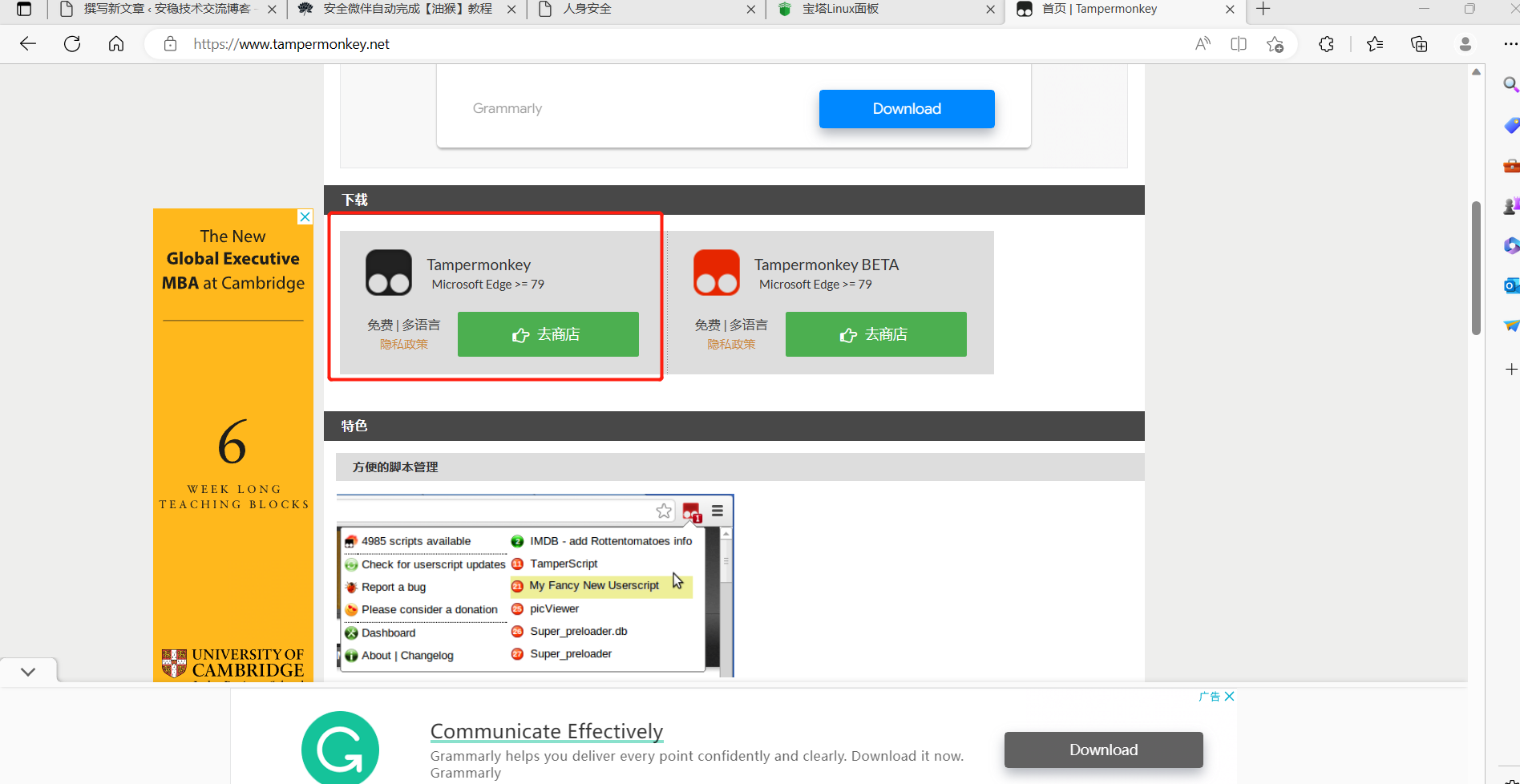
Task: Open a new browser tab
Action: pyautogui.click(x=1263, y=10)
